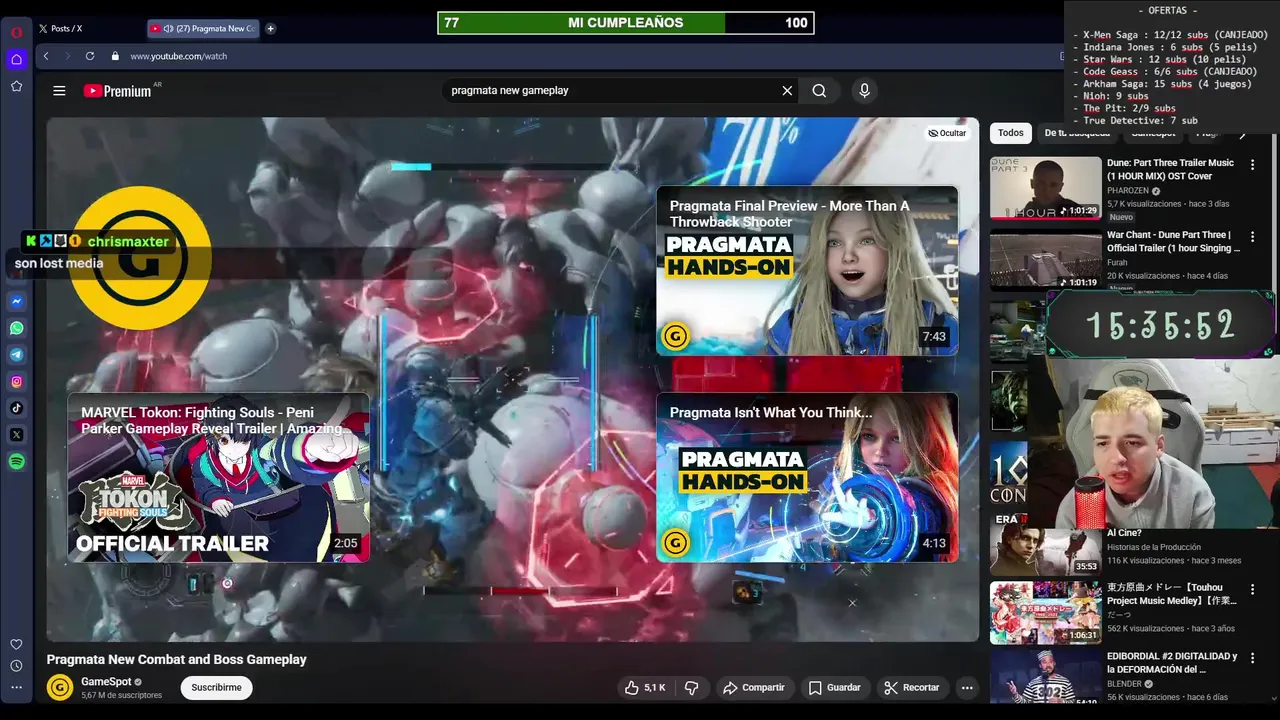
Task: Open War Chant Dune Part Three thumbnail
Action: coord(1045,259)
